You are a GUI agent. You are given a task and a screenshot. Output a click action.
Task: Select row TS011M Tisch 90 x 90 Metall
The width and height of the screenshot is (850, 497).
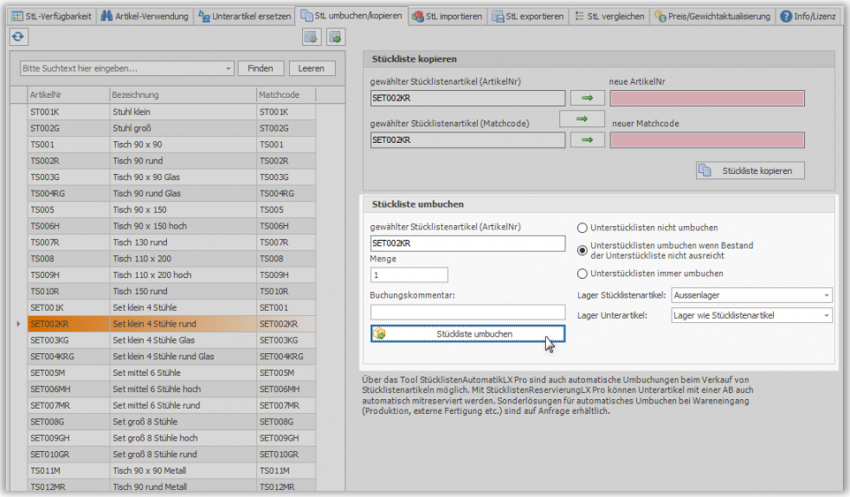click(x=171, y=470)
